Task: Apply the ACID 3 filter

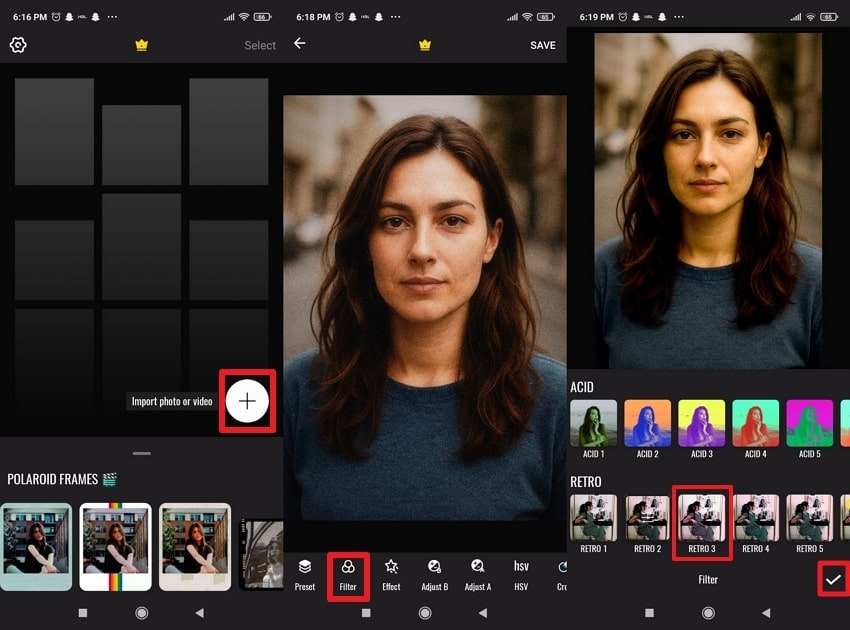Action: (x=701, y=429)
